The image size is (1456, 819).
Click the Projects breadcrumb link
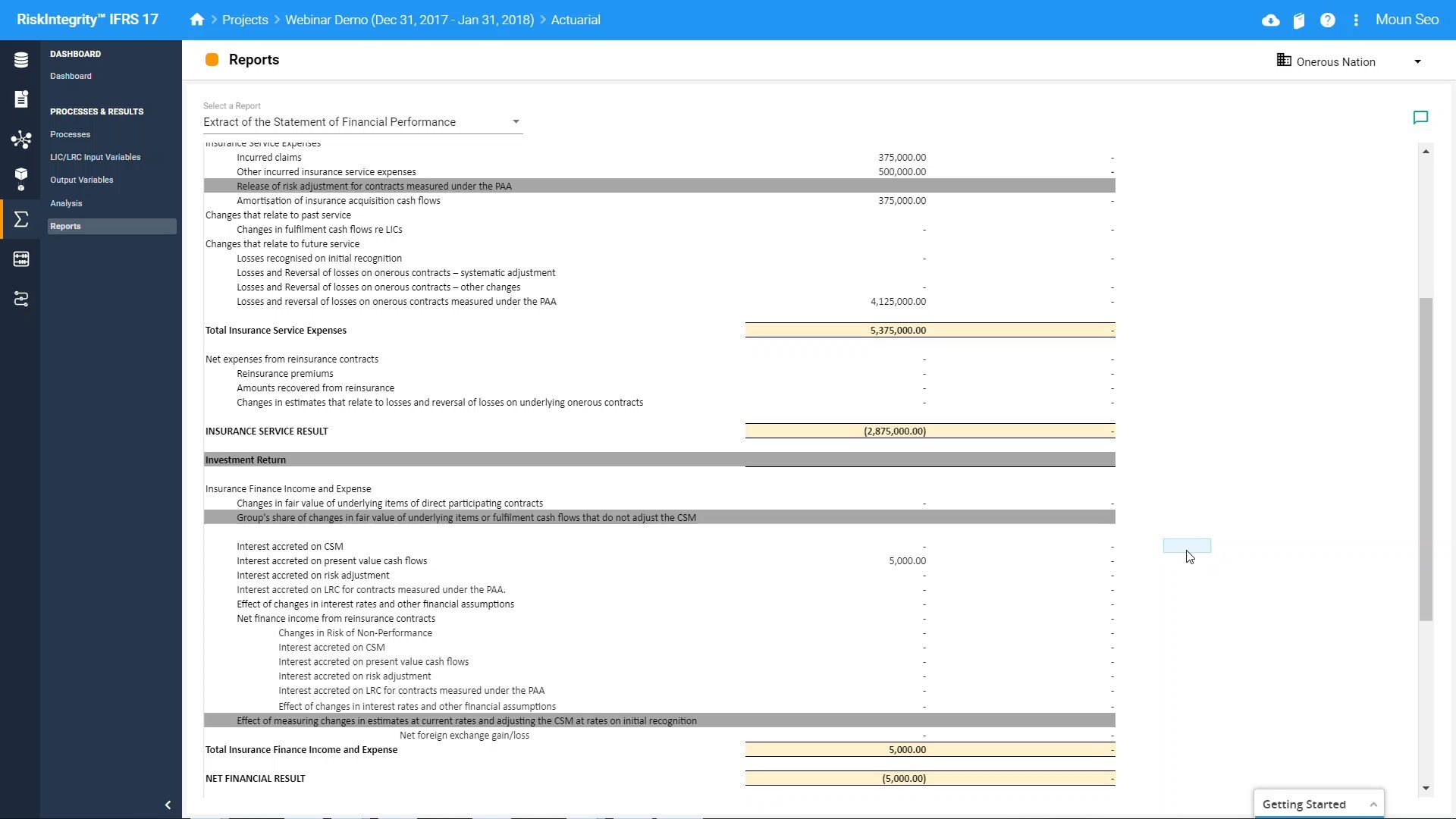coord(245,20)
